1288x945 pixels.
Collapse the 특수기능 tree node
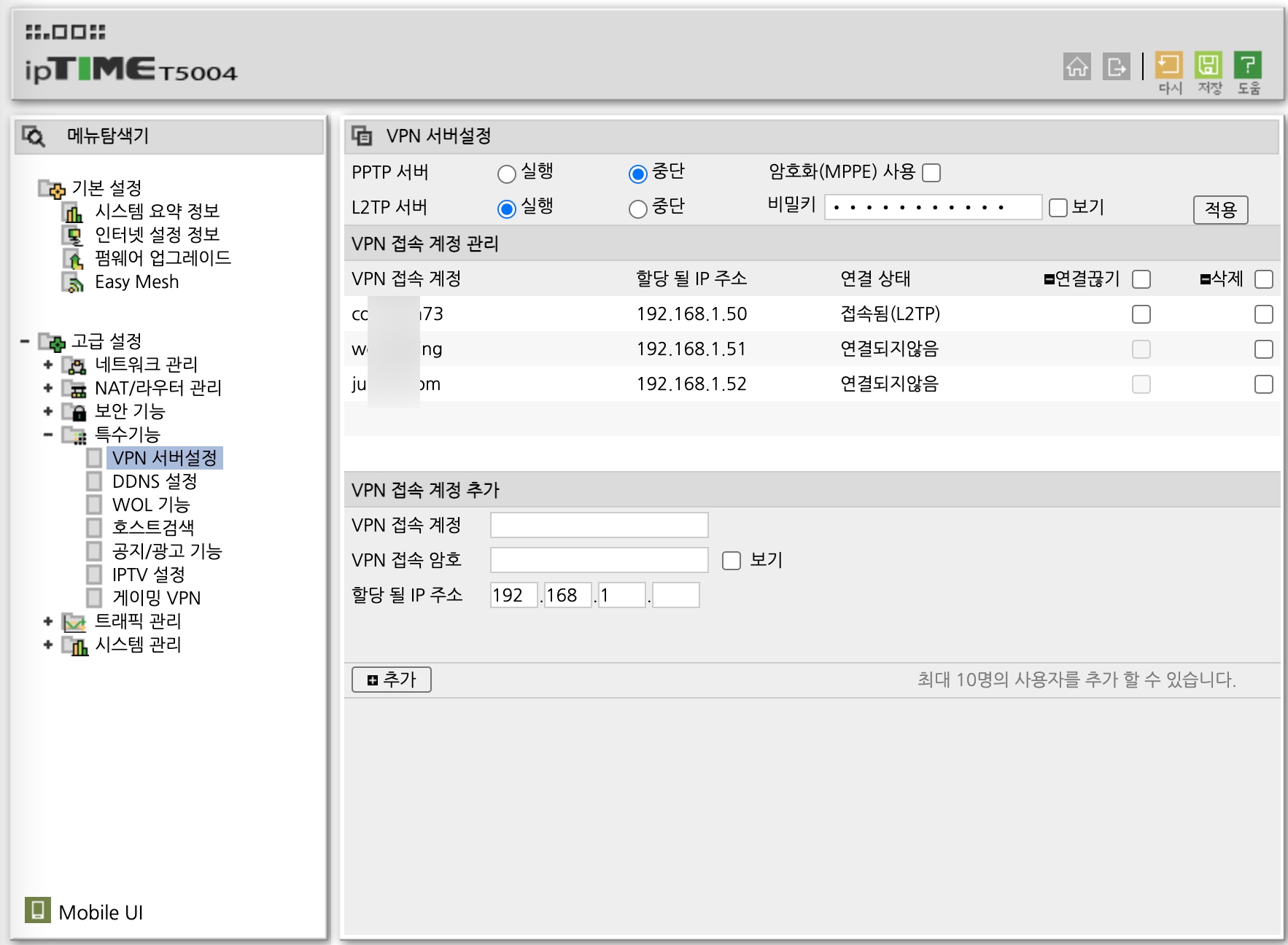[x=48, y=435]
